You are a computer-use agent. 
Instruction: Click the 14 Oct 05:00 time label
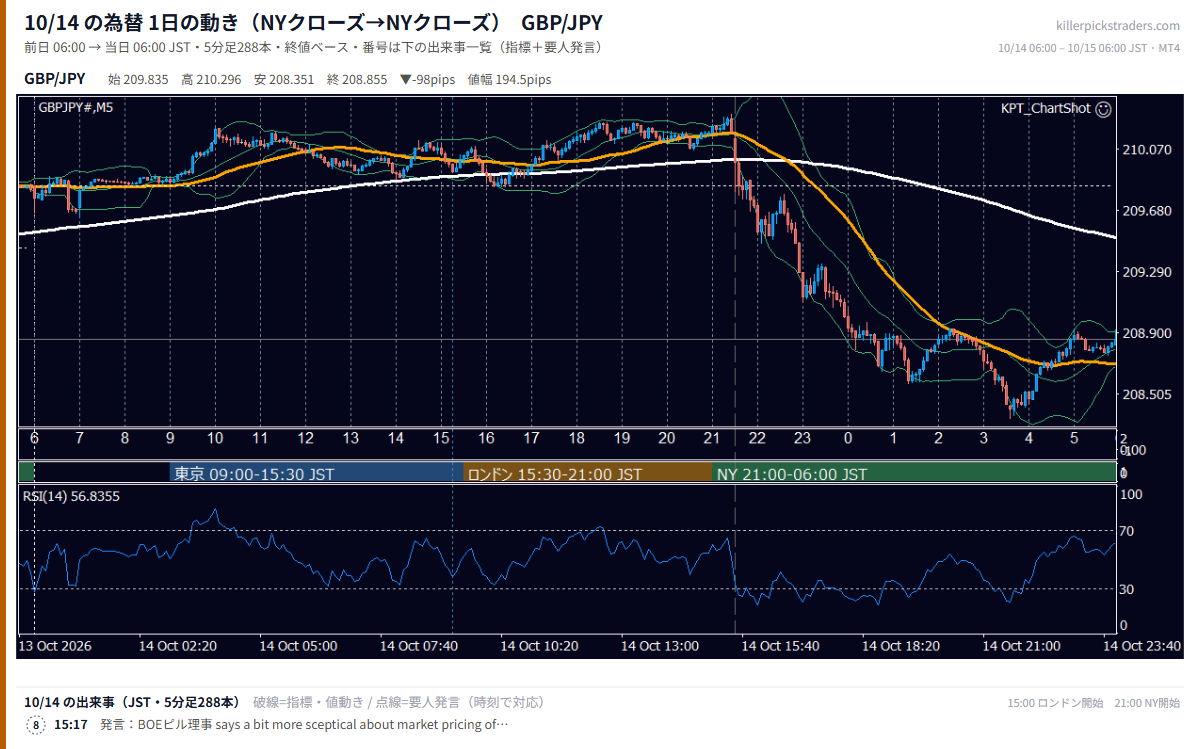coord(298,646)
